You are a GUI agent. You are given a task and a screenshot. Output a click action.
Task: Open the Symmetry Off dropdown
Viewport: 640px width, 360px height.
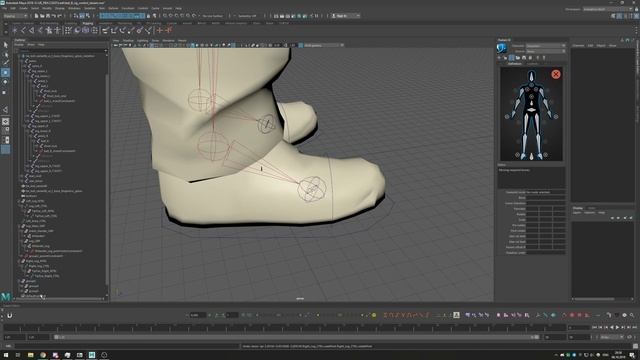247,16
